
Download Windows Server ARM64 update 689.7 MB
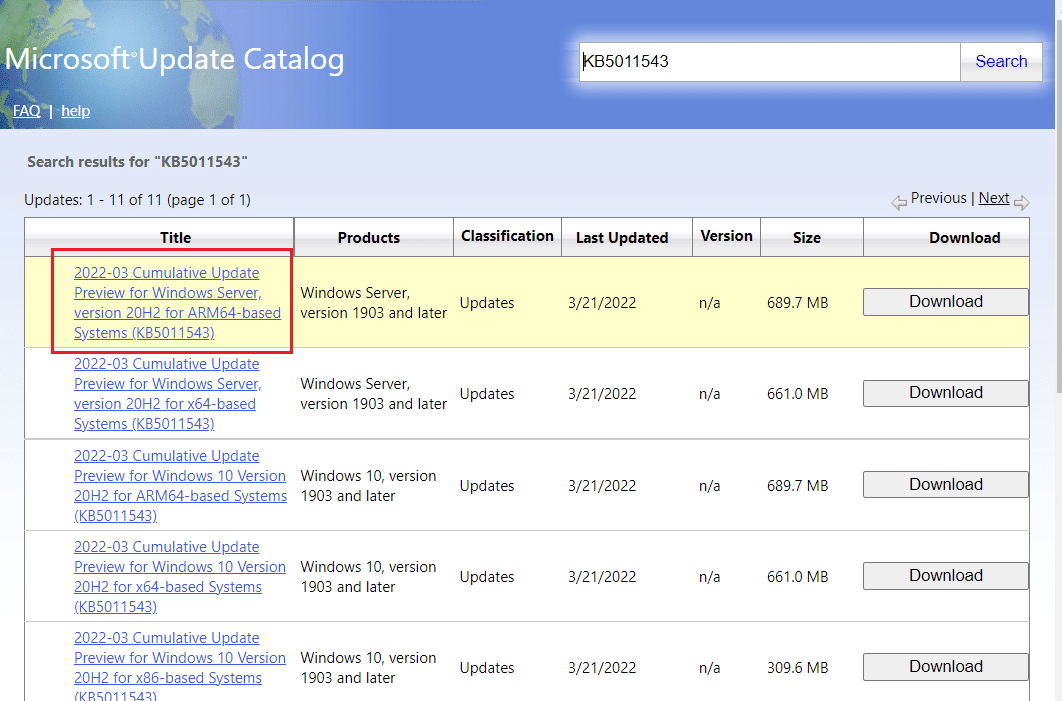(x=946, y=302)
